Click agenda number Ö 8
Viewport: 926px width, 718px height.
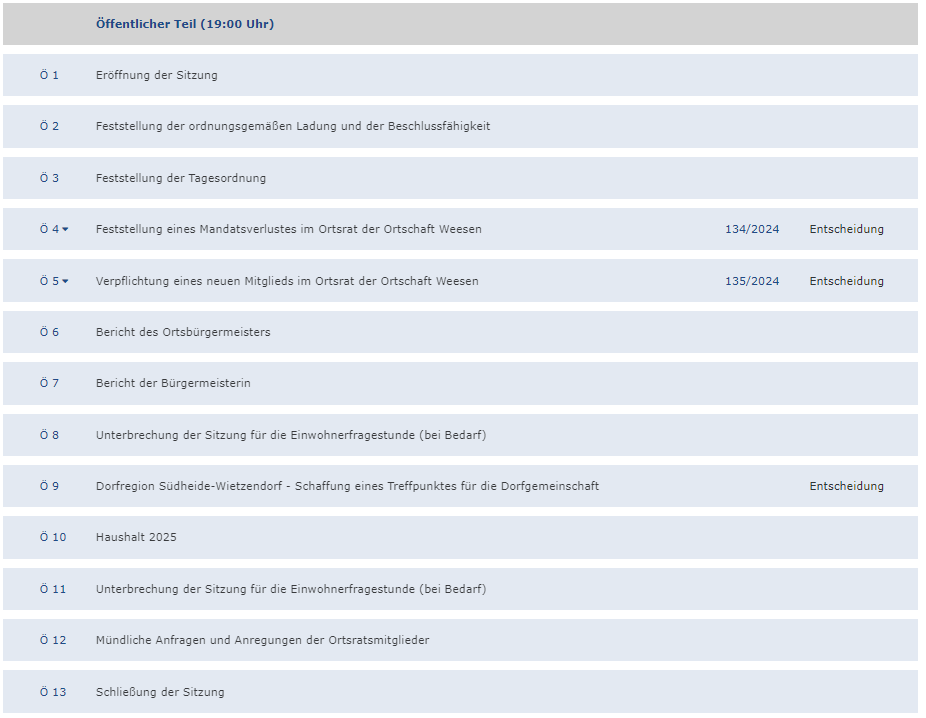49,436
